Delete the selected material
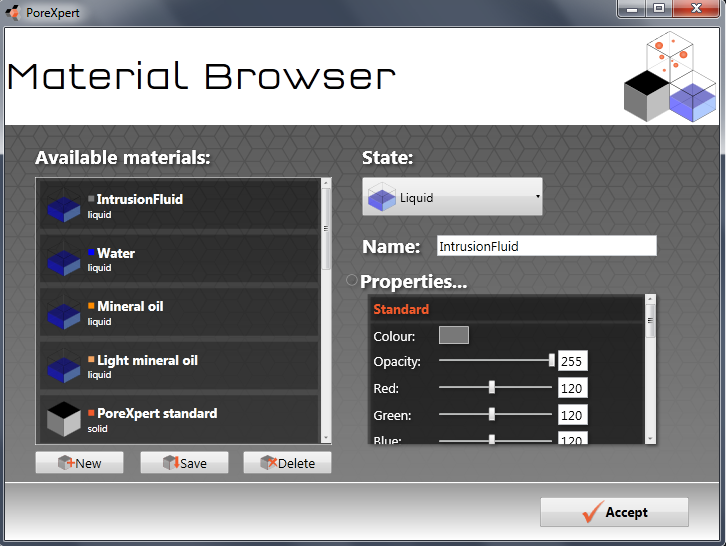 [287, 463]
